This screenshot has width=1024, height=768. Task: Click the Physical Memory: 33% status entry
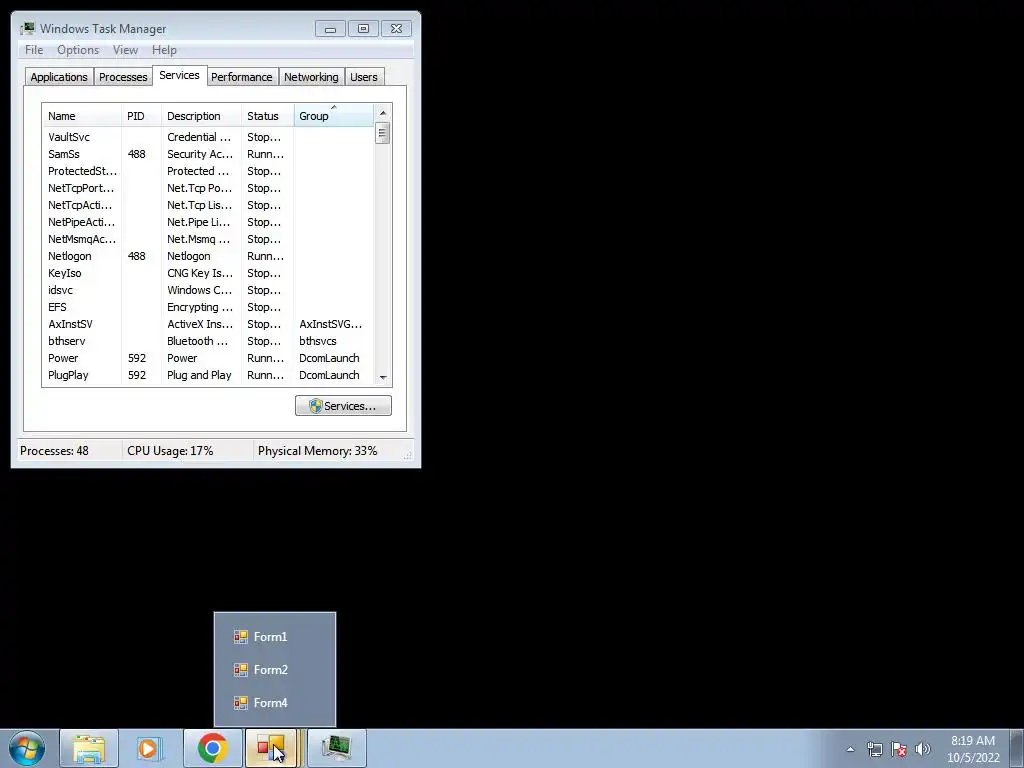coord(317,451)
